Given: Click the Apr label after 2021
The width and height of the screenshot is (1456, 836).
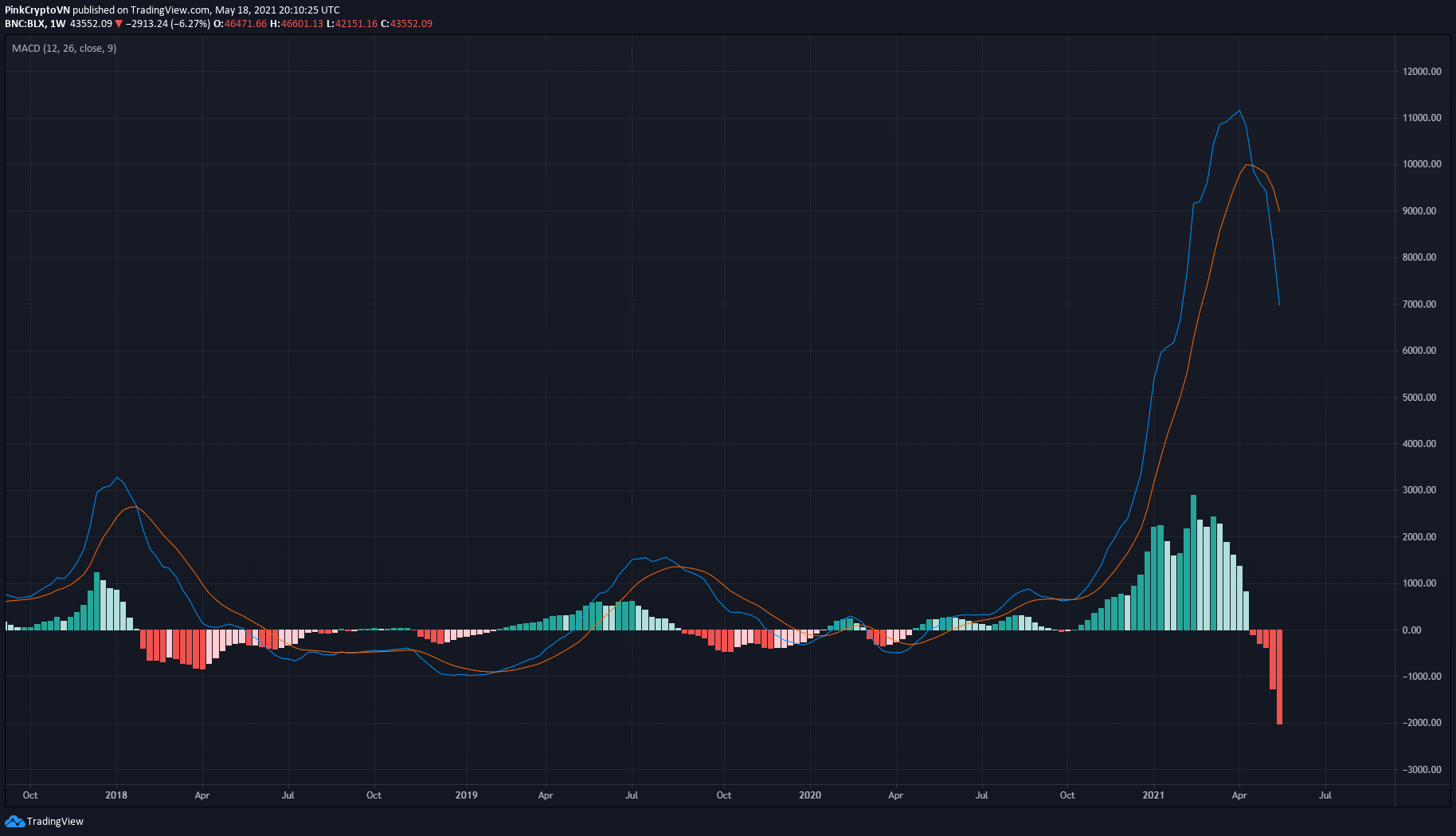Looking at the screenshot, I should pyautogui.click(x=1239, y=795).
